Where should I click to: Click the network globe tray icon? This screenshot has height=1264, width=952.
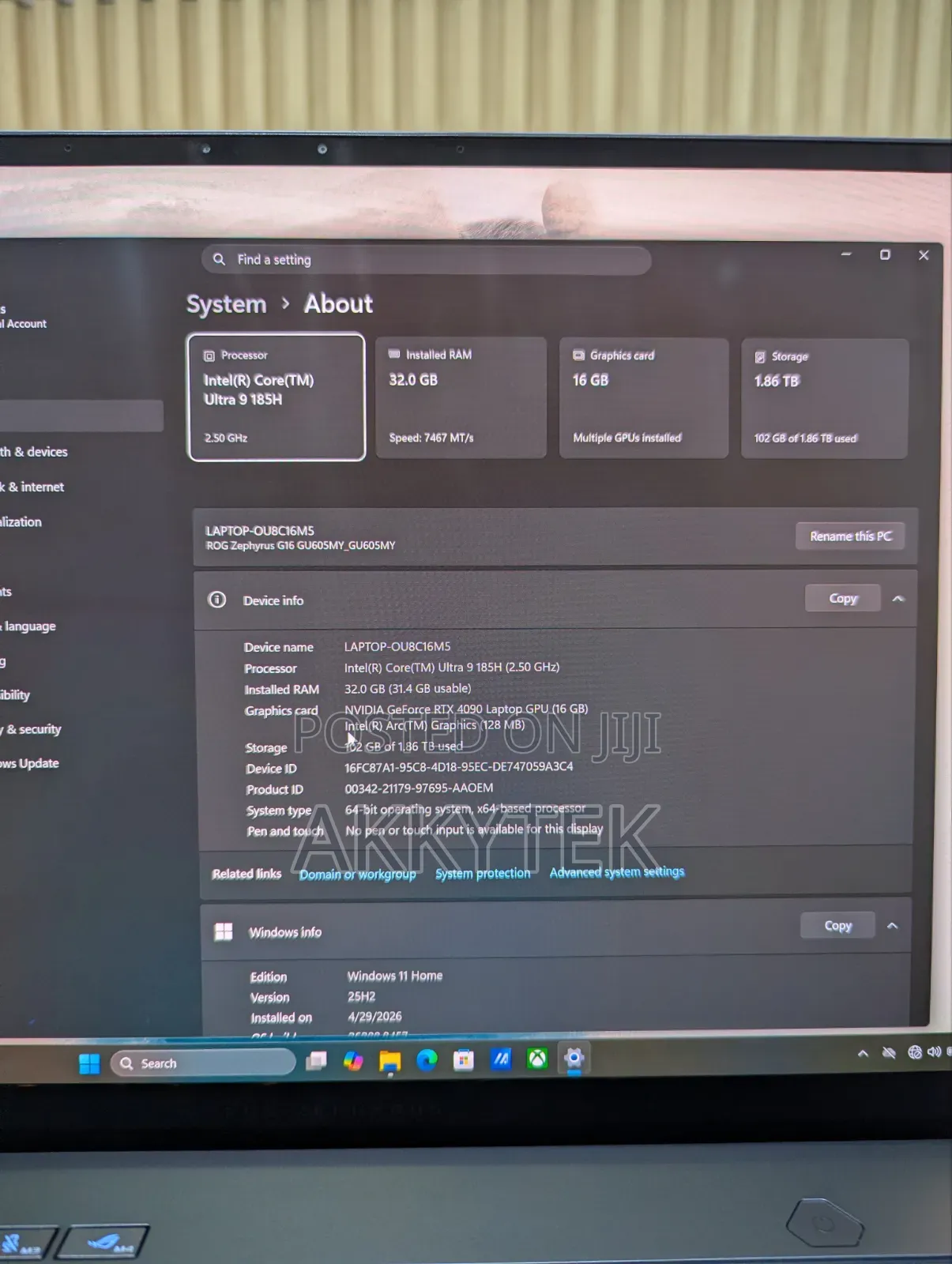point(915,1052)
